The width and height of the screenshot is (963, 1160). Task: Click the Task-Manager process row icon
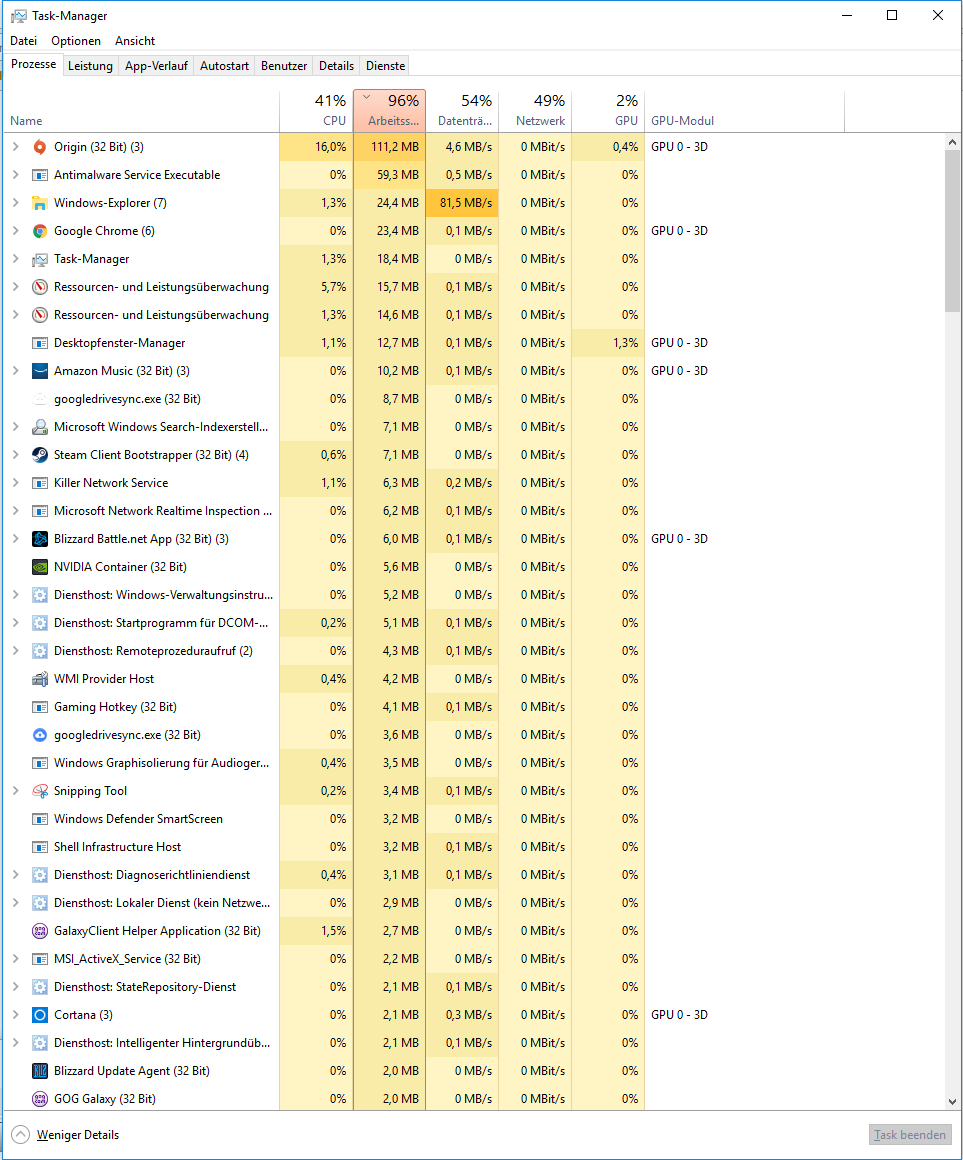[40, 260]
